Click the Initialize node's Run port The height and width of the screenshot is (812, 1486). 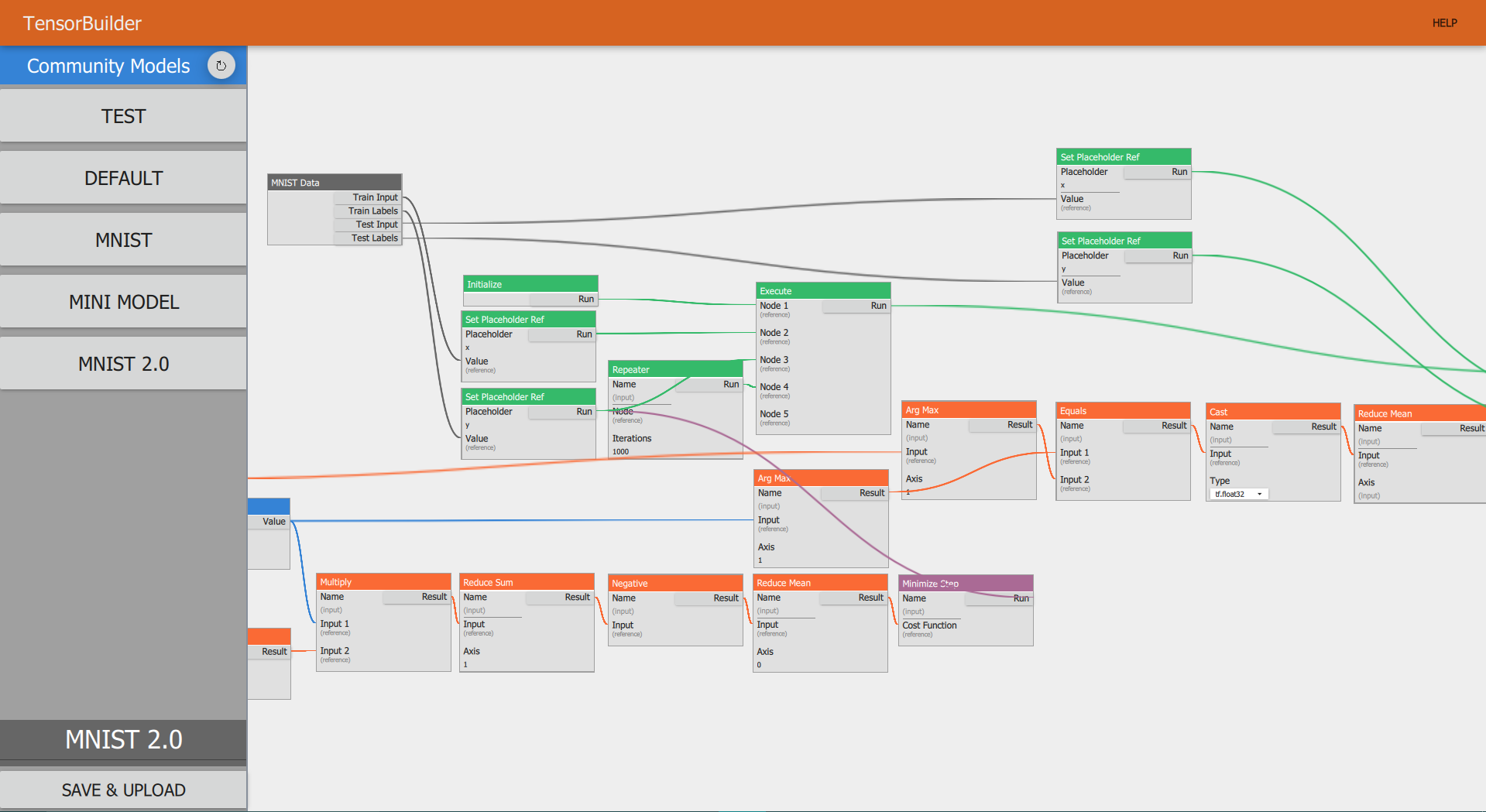click(x=563, y=299)
